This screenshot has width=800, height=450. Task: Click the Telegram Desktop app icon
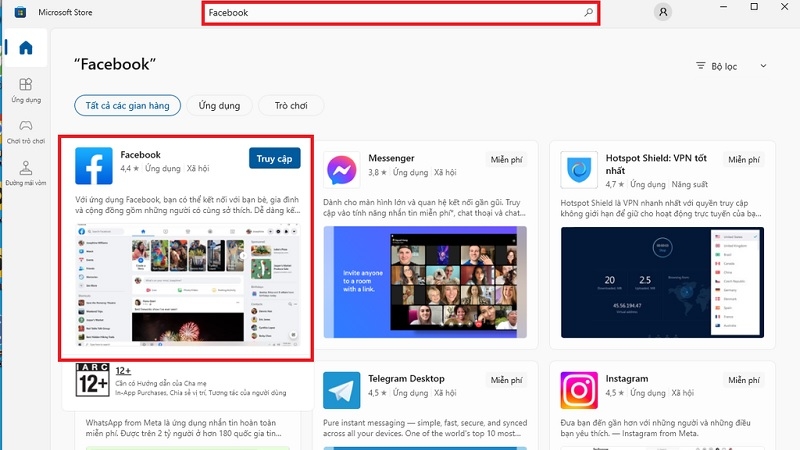341,390
